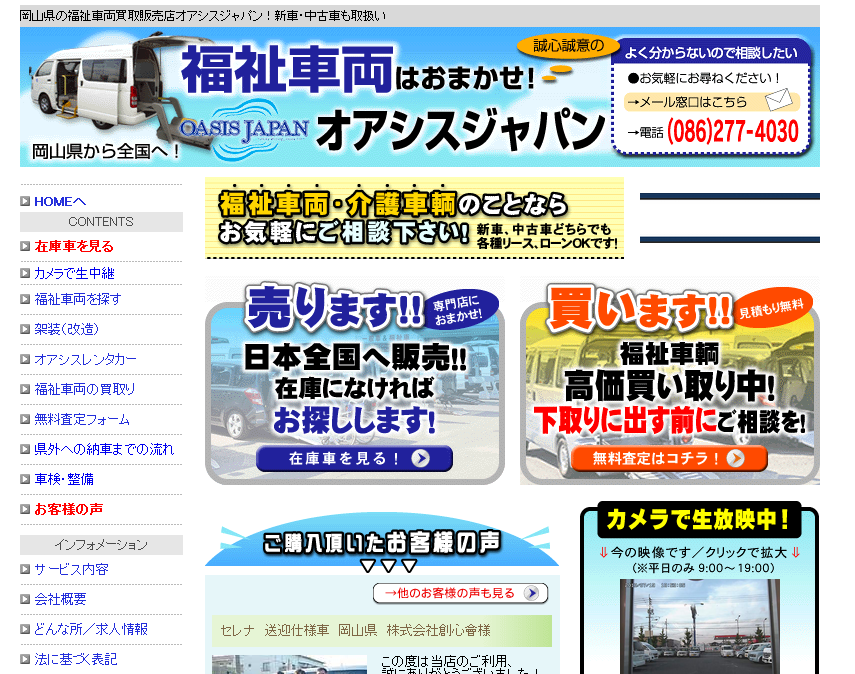Click bullet icon beside 在庫車を見る
Image resolution: width=855 pixels, height=674 pixels.
(x=25, y=246)
